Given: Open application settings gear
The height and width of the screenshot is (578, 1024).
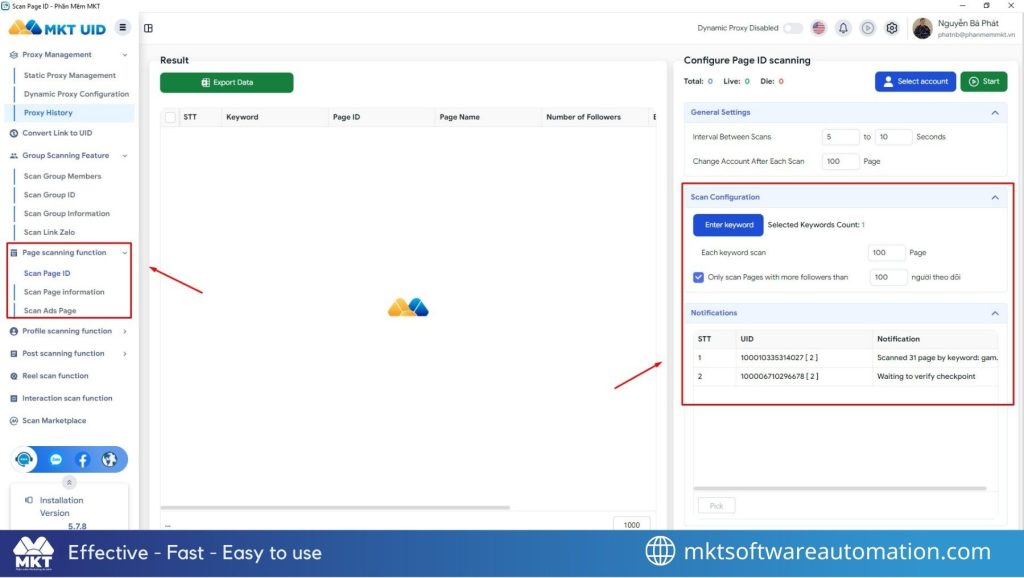Looking at the screenshot, I should click(892, 28).
